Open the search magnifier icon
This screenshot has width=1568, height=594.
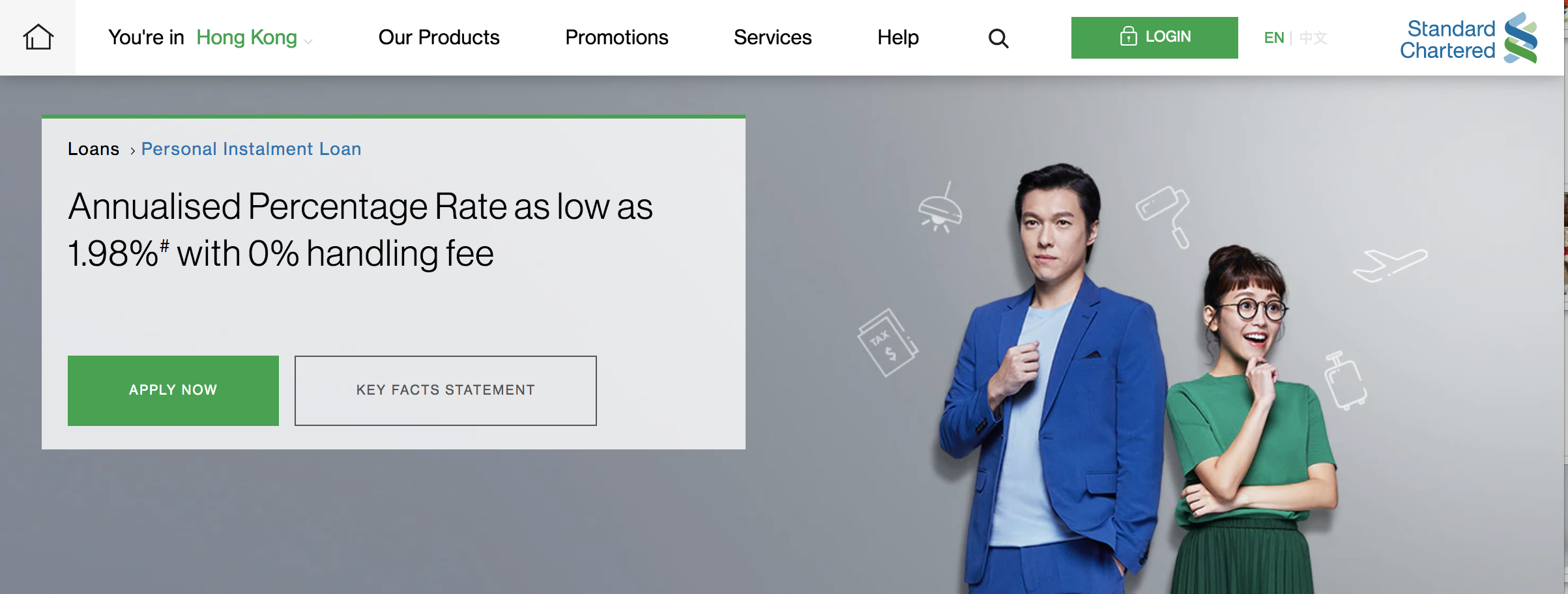(x=998, y=38)
